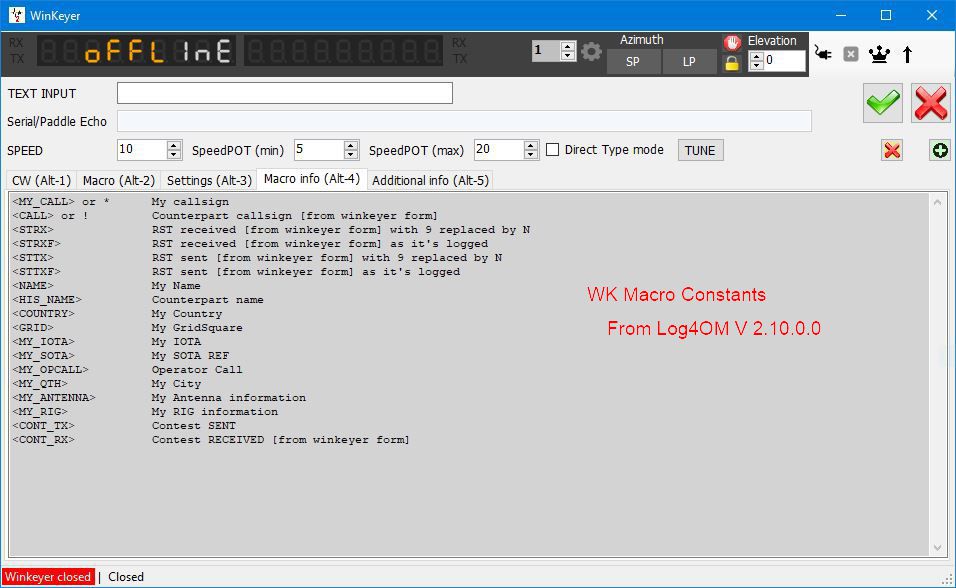The width and height of the screenshot is (956, 588).
Task: Click the red stop hand icon
Action: click(732, 41)
